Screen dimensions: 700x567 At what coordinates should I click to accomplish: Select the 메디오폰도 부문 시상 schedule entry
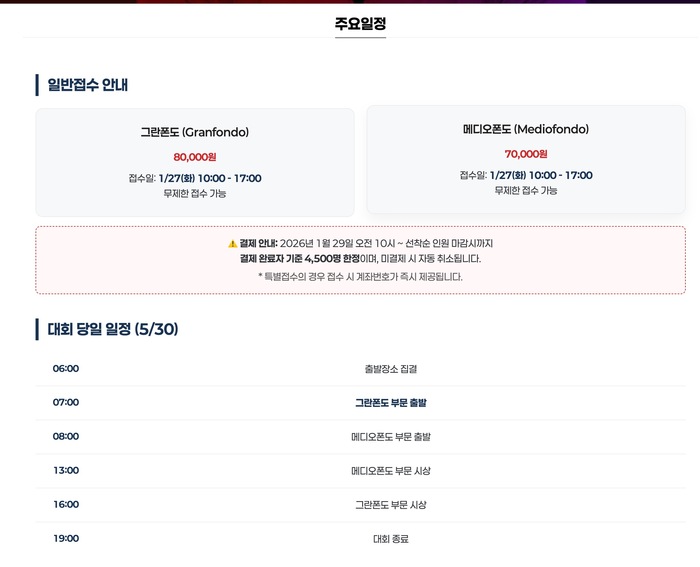pyautogui.click(x=391, y=471)
